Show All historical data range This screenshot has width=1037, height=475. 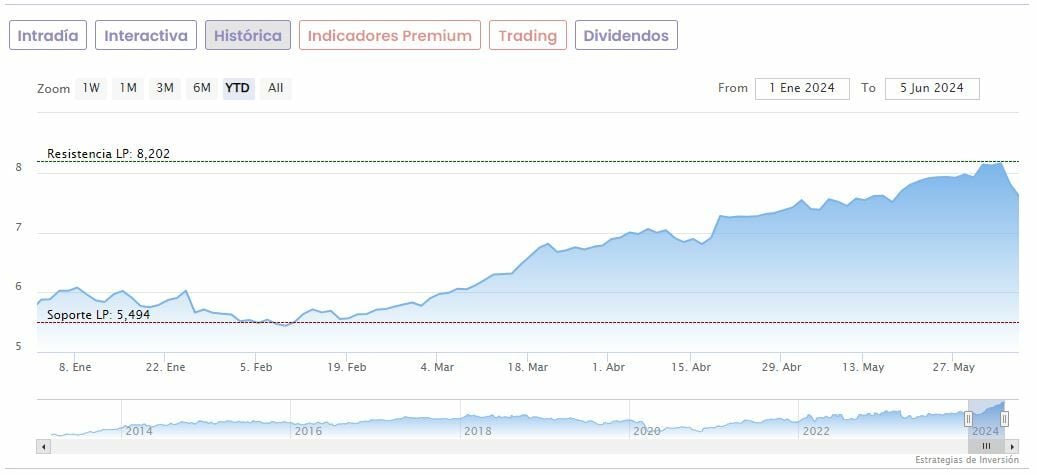[x=276, y=88]
